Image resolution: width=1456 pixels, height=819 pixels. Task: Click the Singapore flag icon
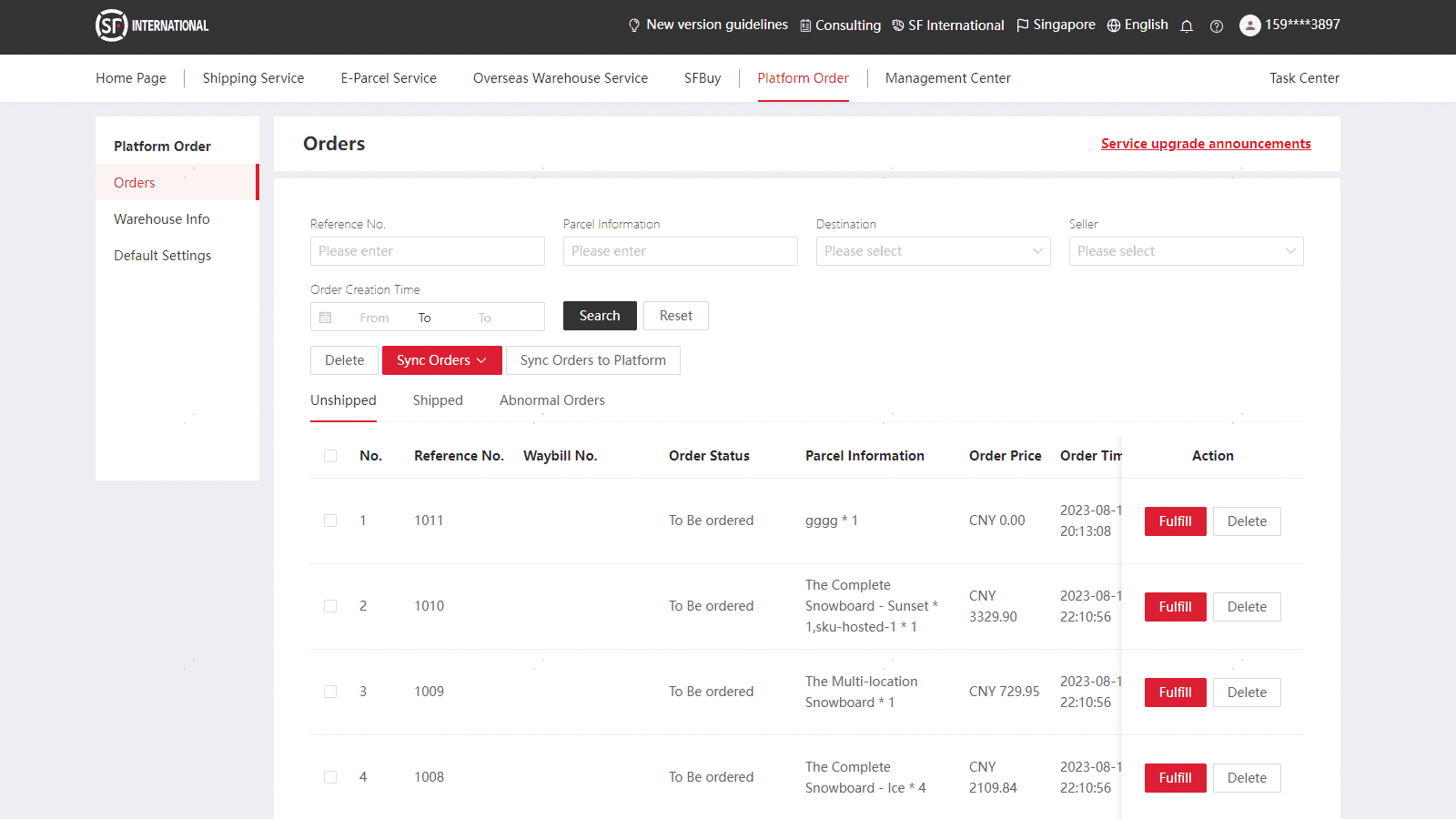point(1022,25)
